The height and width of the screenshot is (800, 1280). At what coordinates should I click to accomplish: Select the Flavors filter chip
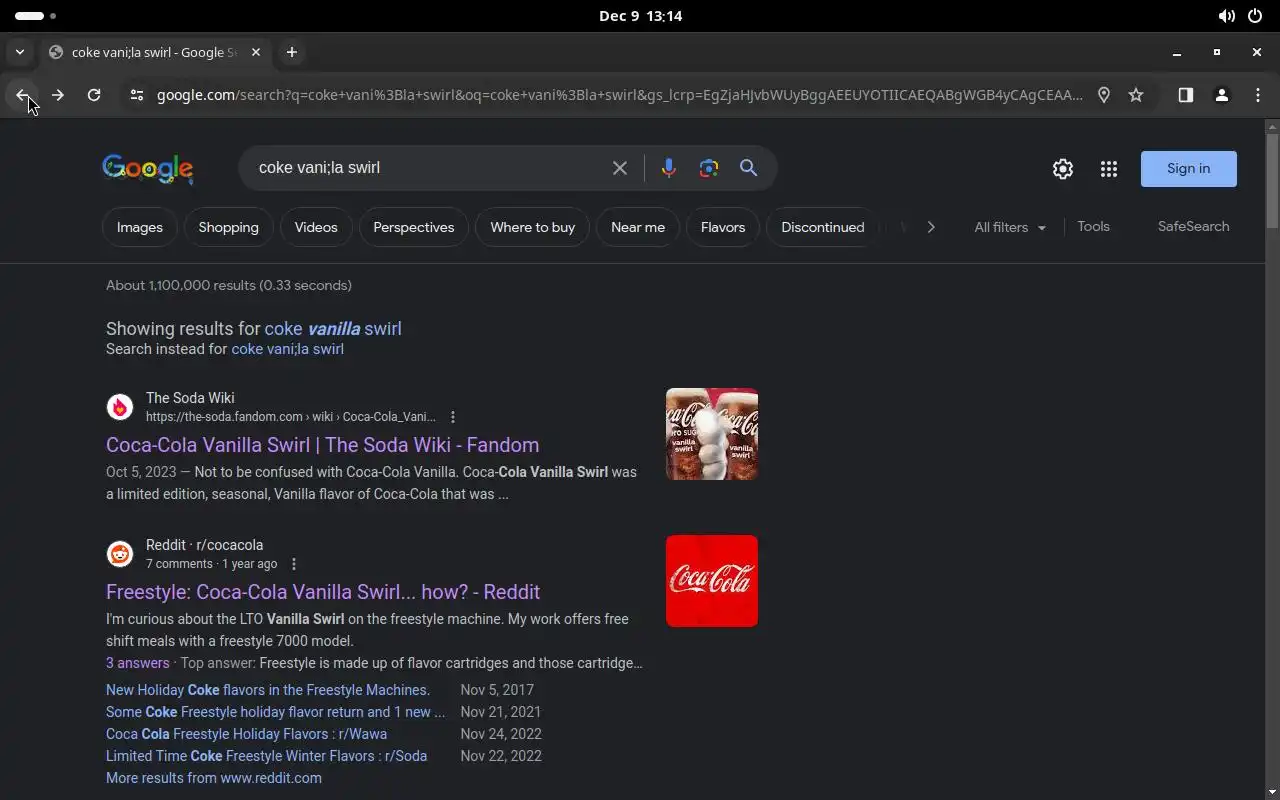coord(723,227)
